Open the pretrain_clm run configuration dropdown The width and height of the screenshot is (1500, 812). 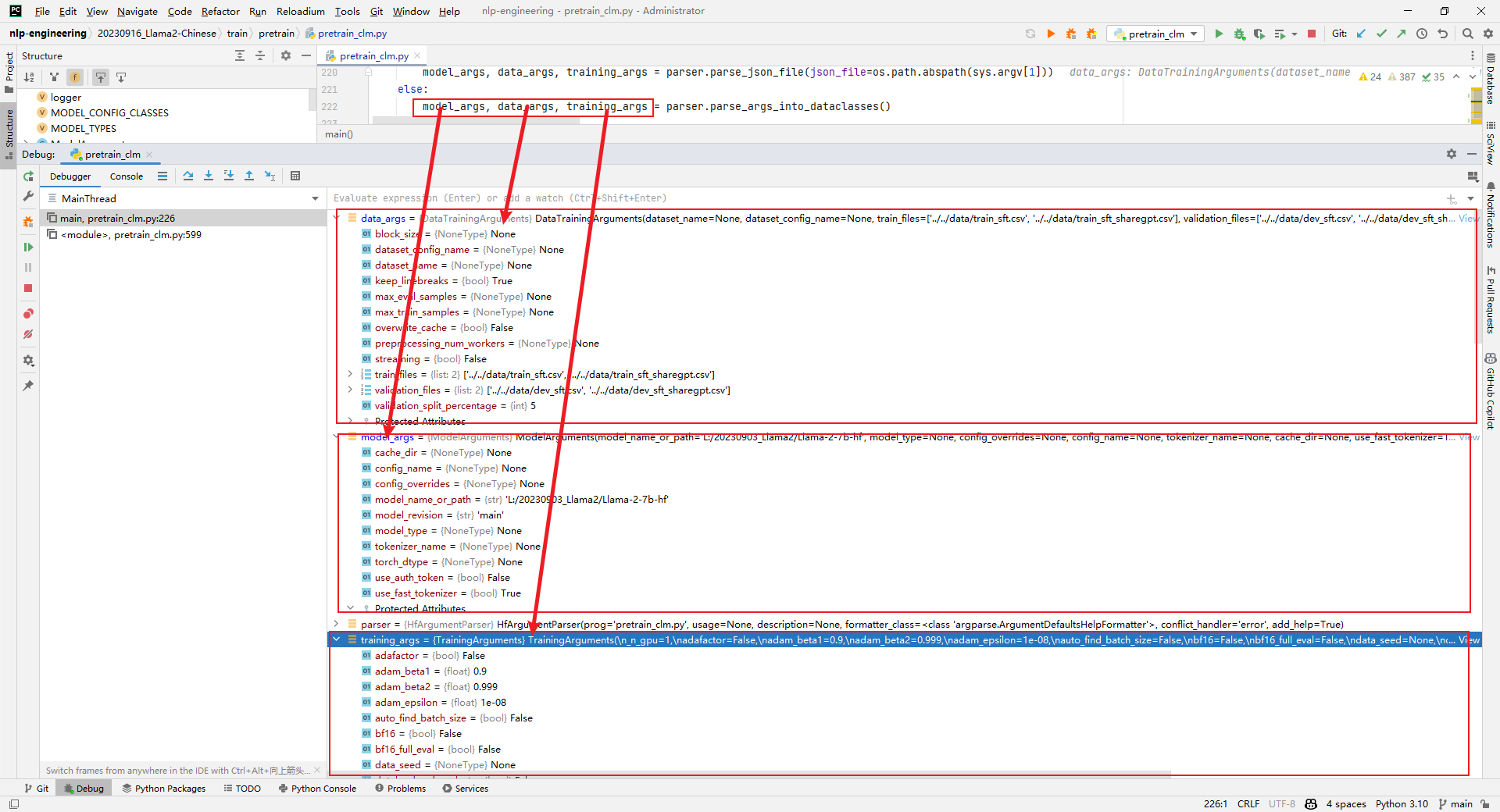[x=1156, y=34]
